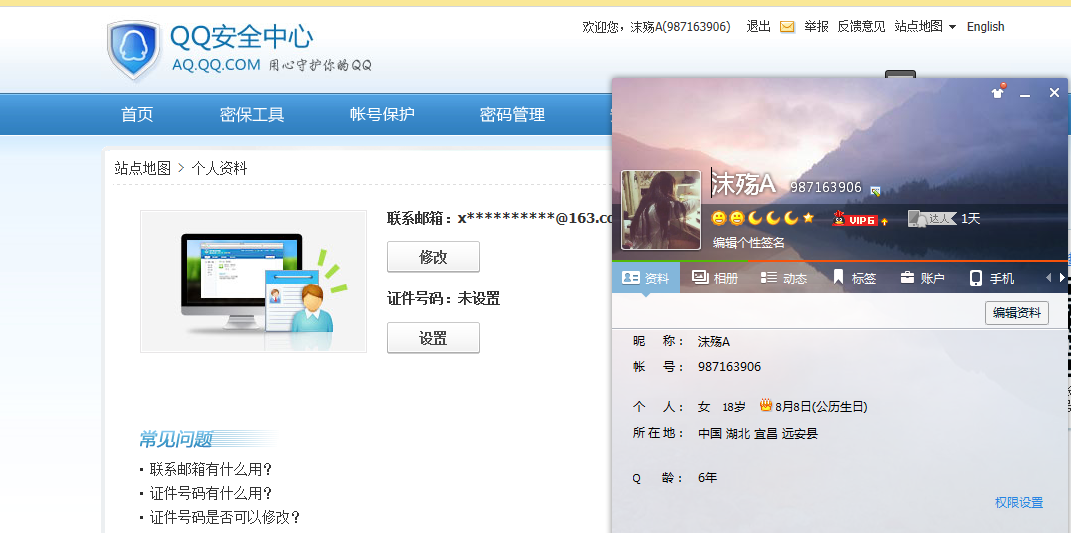Open FAQ 证件号码是否可以修改？
Image resolution: width=1071 pixels, height=533 pixels.
click(225, 517)
